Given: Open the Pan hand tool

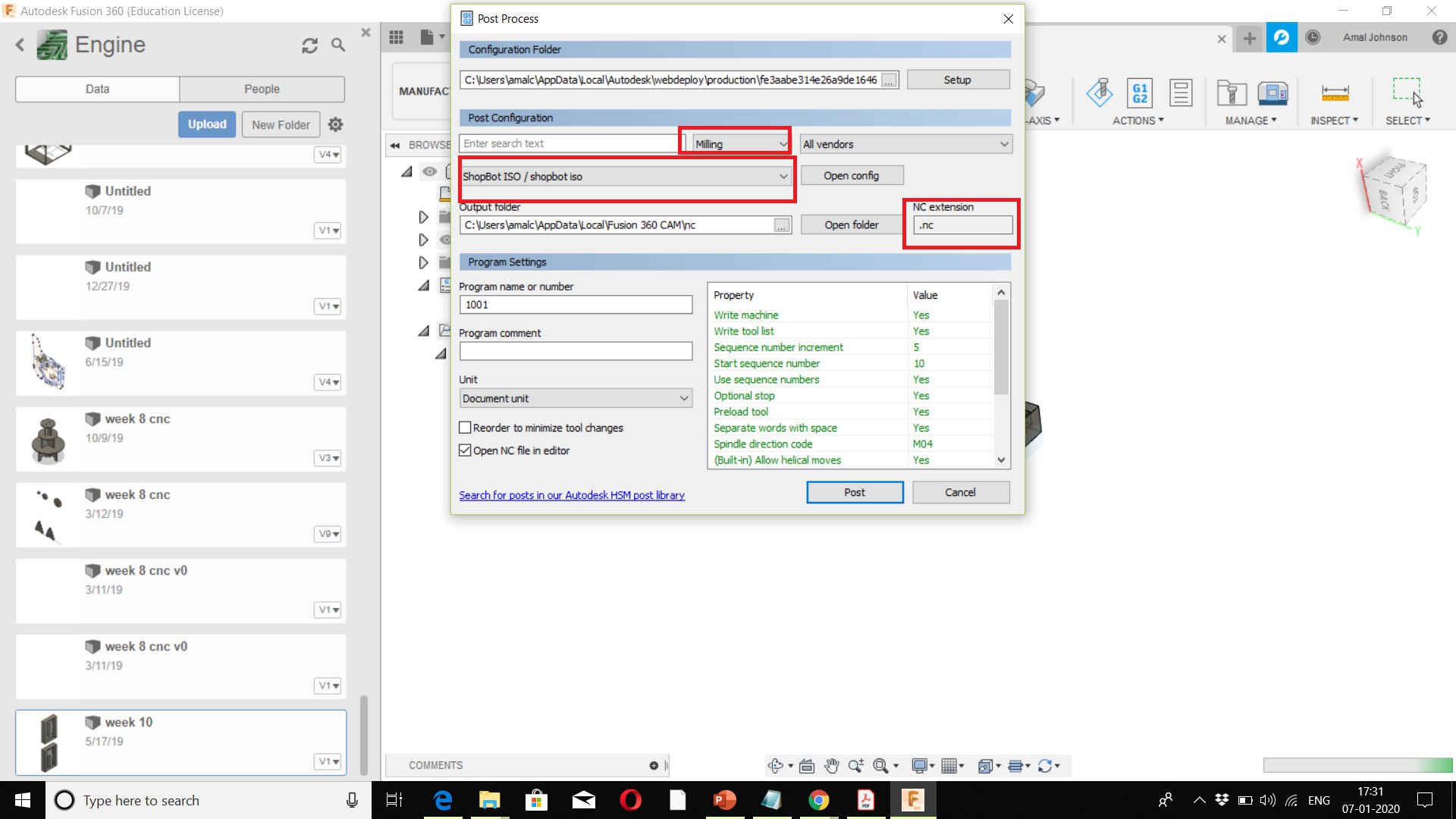Looking at the screenshot, I should coord(832,766).
